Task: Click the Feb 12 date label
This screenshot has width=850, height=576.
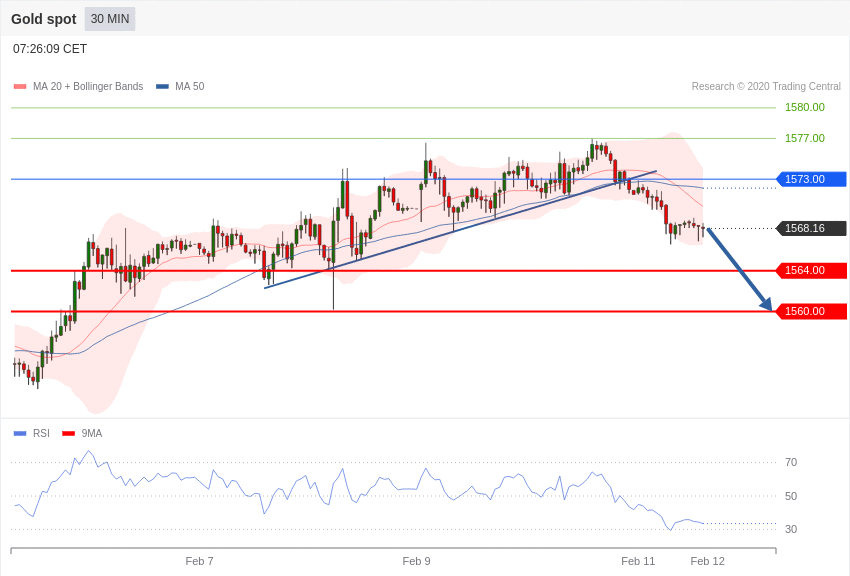Action: point(707,561)
